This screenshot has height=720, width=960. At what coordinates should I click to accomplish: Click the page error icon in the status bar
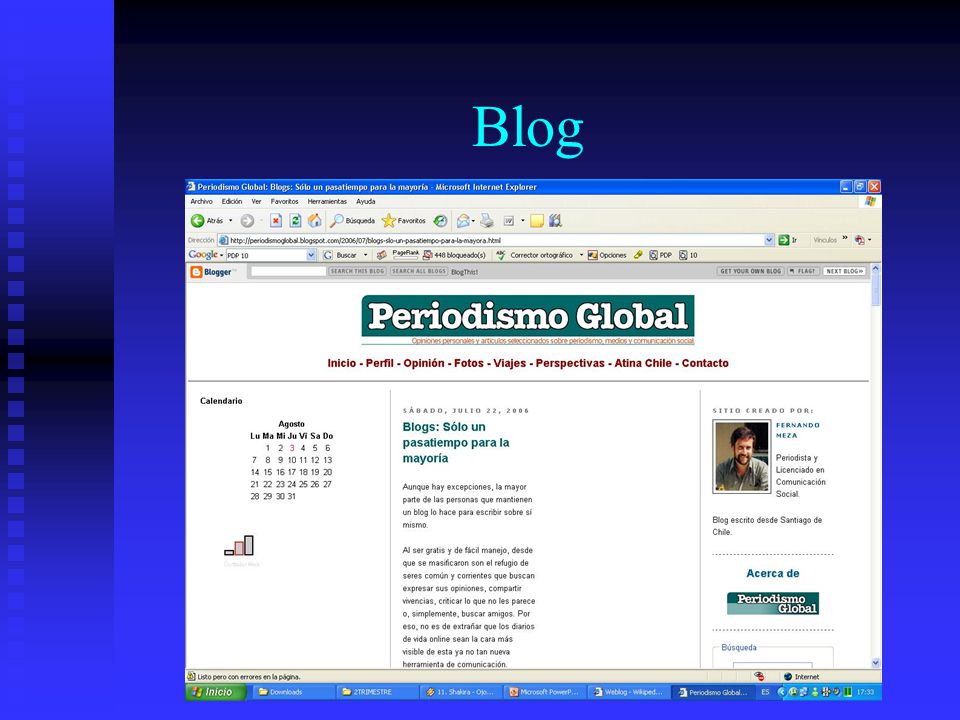pos(191,677)
